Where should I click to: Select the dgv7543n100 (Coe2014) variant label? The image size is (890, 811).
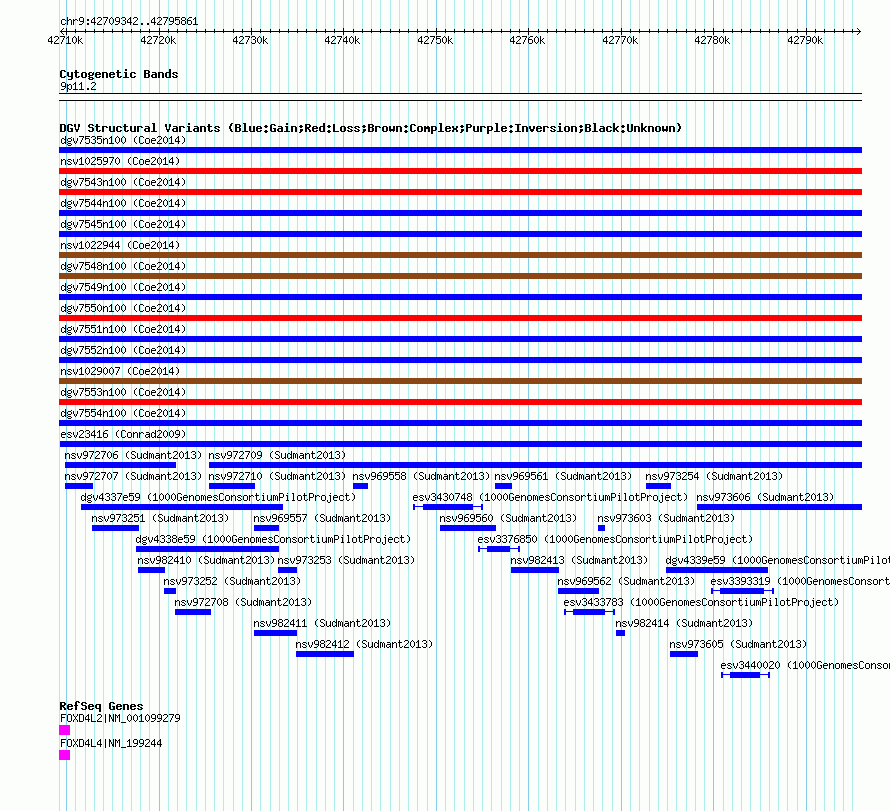point(123,182)
